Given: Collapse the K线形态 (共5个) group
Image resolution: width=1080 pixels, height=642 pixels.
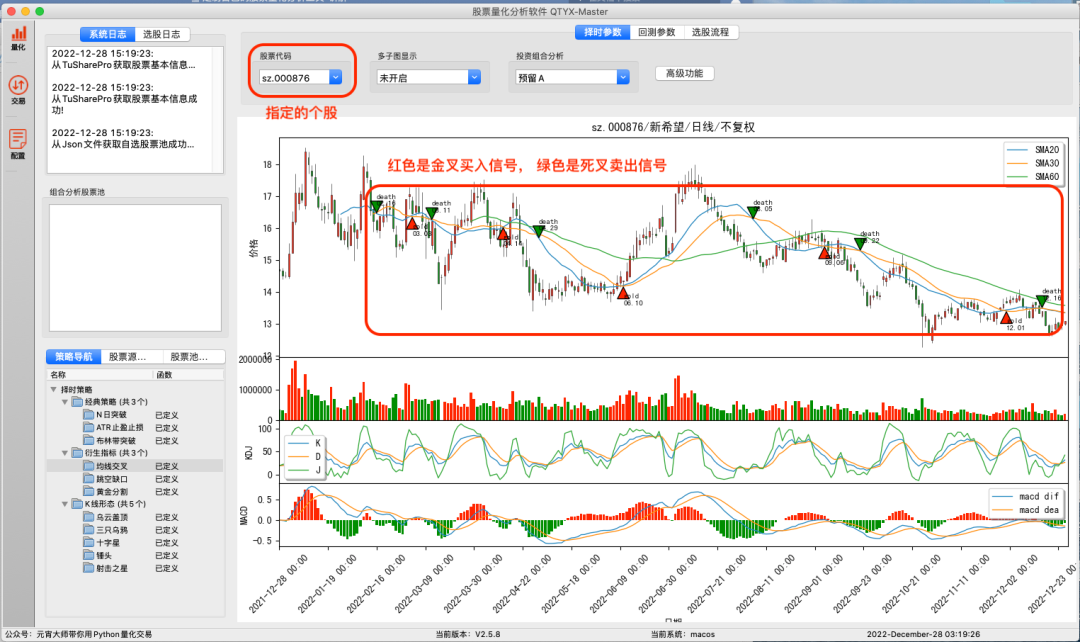Looking at the screenshot, I should (x=65, y=504).
